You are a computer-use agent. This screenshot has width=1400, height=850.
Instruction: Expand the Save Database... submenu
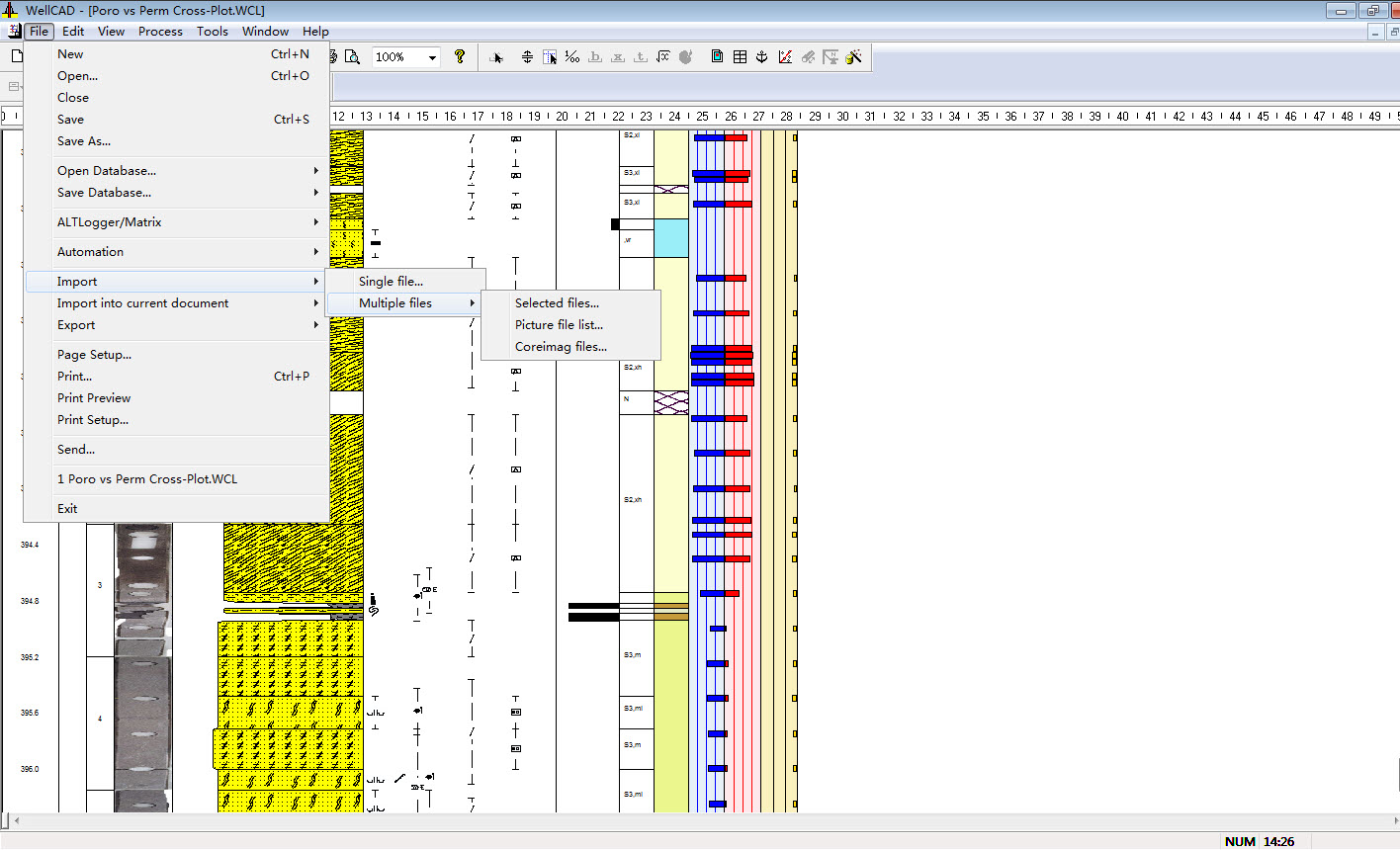(x=177, y=193)
